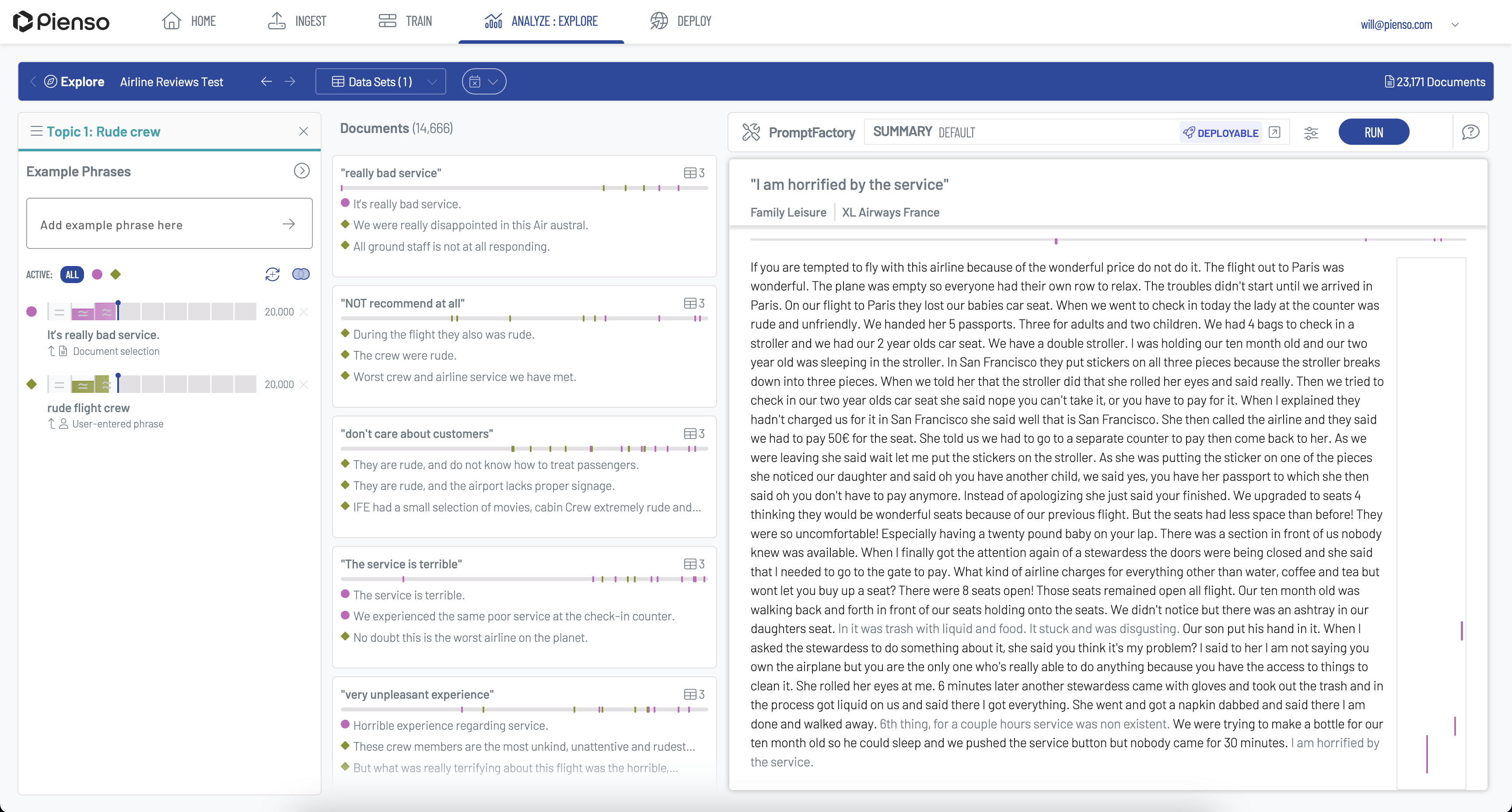The image size is (1512, 812).
Task: Click the back chevron beside Explore
Action: [x=33, y=82]
